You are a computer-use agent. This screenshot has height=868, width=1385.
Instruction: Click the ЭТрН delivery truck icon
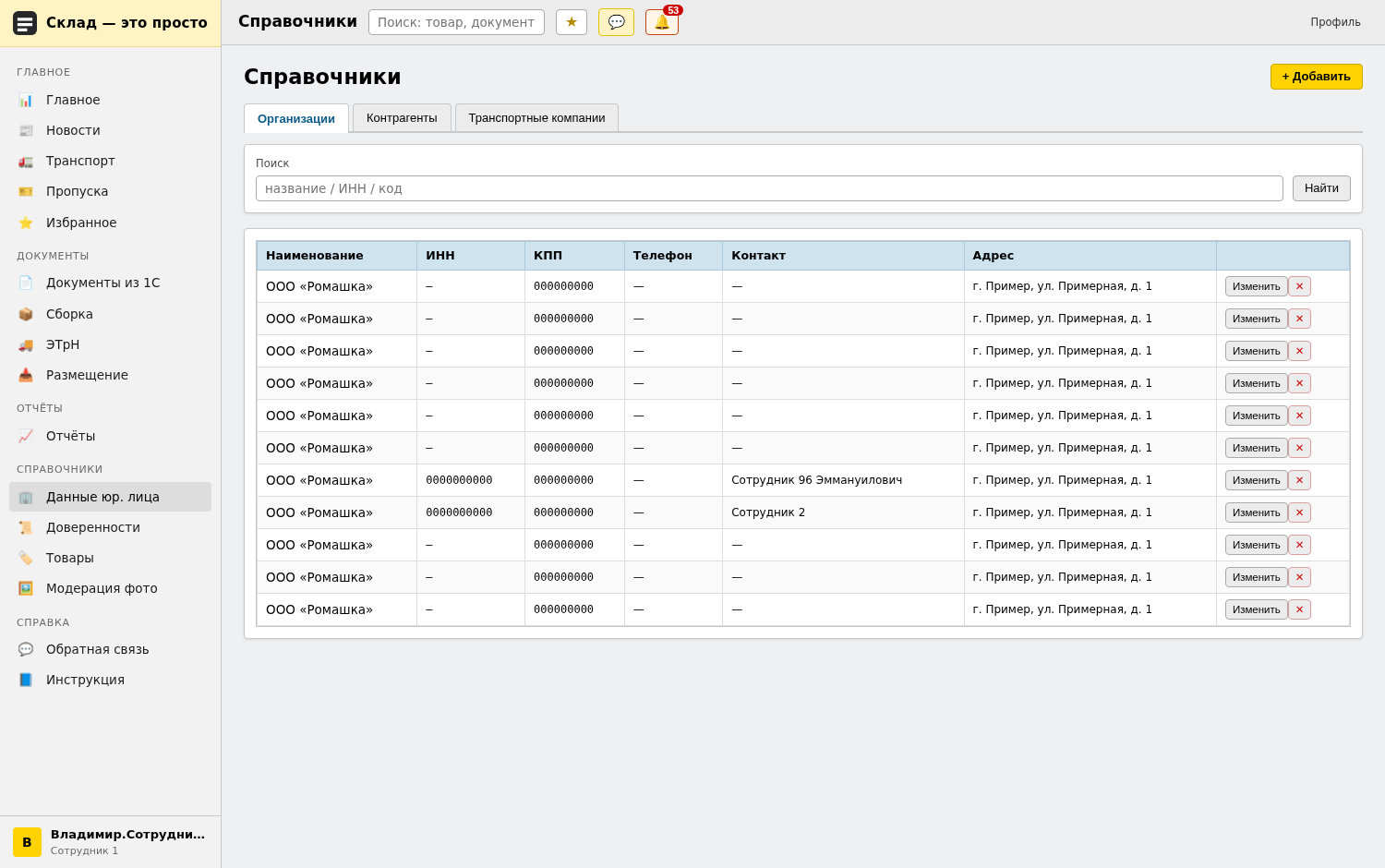click(x=26, y=344)
